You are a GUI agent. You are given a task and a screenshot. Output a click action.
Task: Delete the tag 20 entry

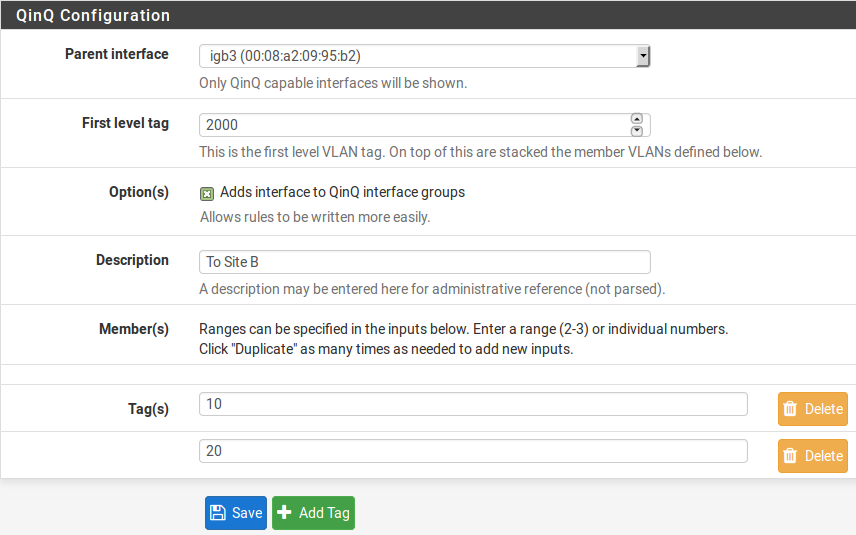(813, 456)
